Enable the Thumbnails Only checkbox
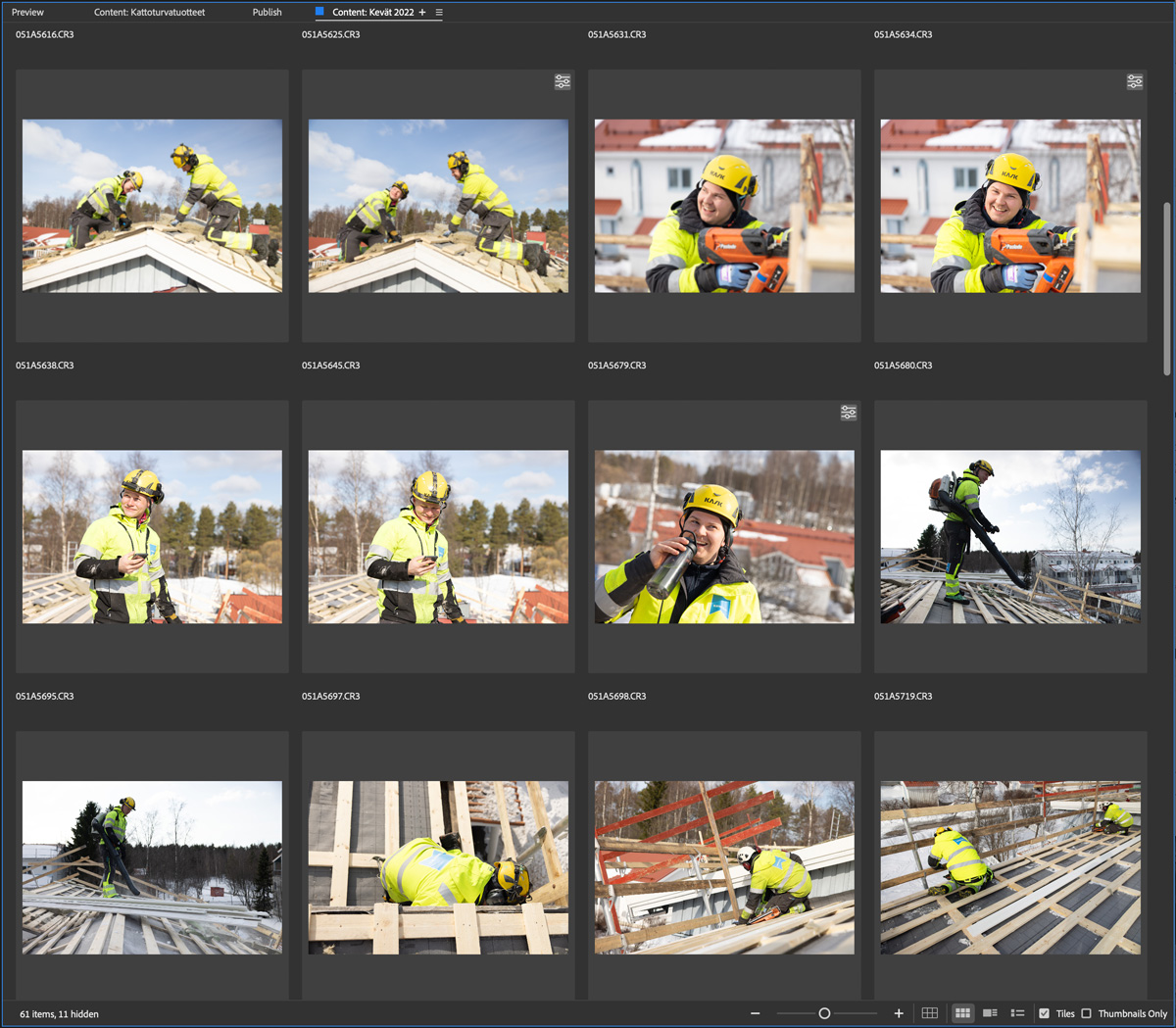 [1087, 1013]
